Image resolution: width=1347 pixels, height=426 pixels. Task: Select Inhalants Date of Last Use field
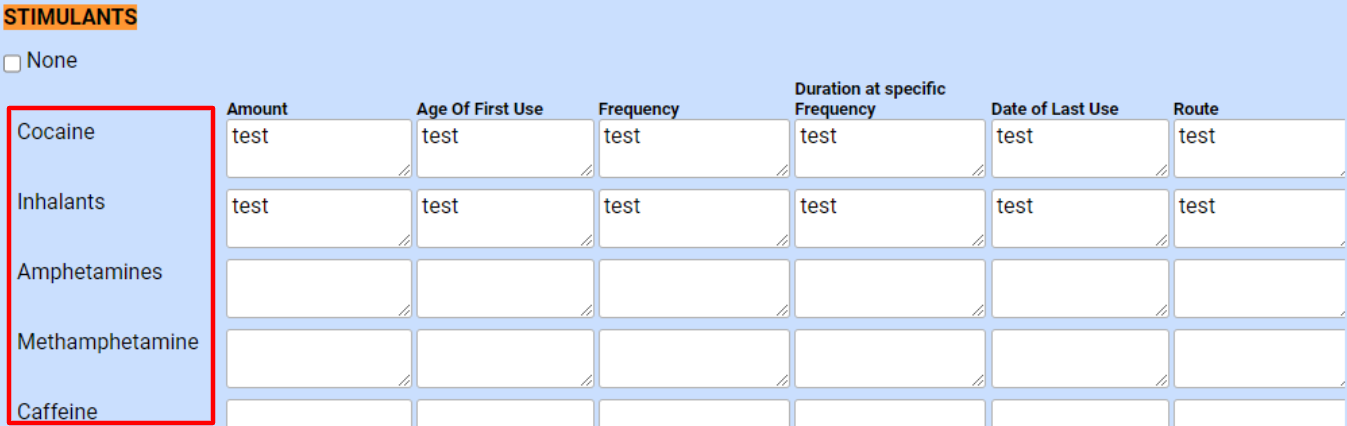click(1080, 218)
